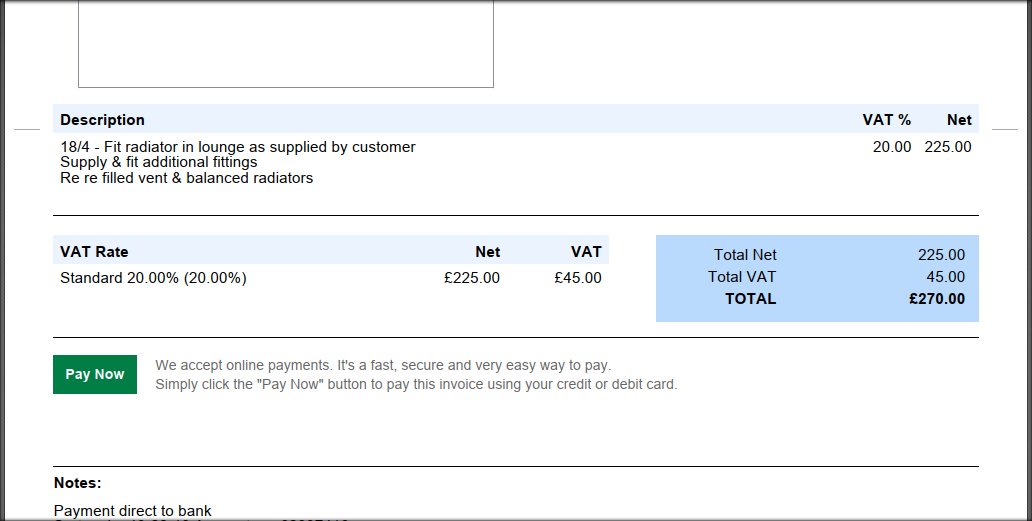Click the £270.00 total amount
This screenshot has height=521, width=1032.
pyautogui.click(x=937, y=298)
